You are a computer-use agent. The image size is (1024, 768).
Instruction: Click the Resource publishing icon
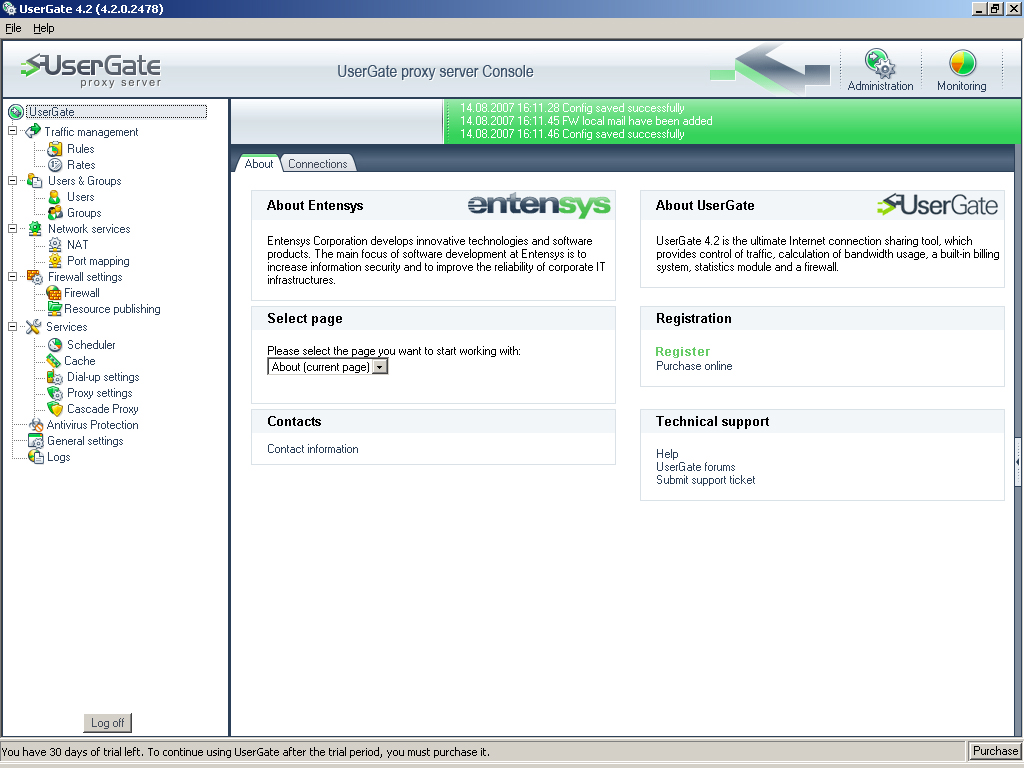54,309
